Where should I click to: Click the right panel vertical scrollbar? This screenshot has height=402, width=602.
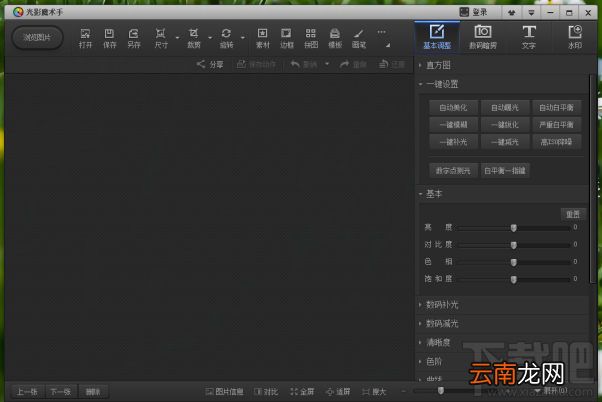(x=592, y=180)
